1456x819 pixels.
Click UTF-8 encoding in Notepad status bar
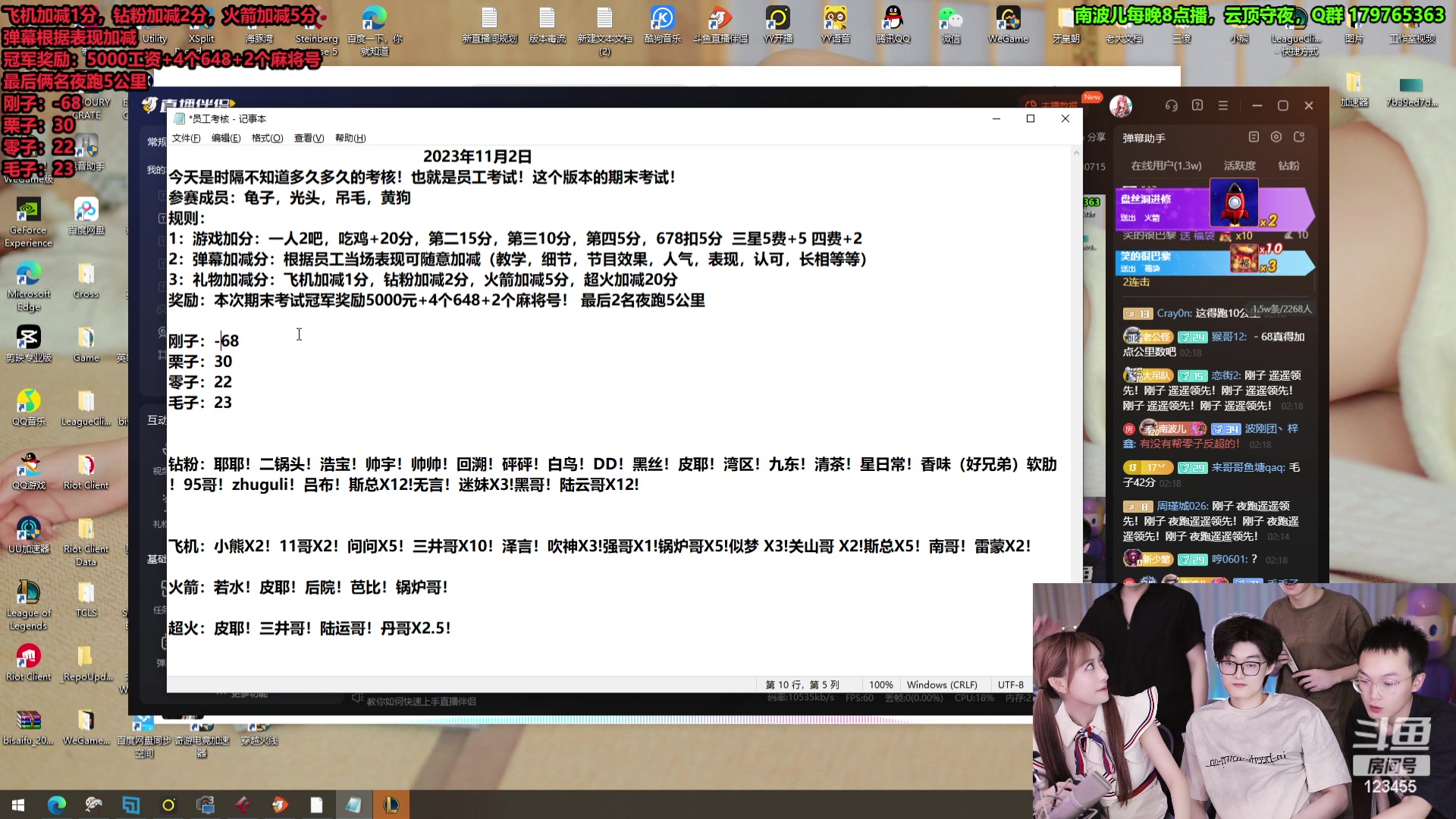click(1010, 685)
